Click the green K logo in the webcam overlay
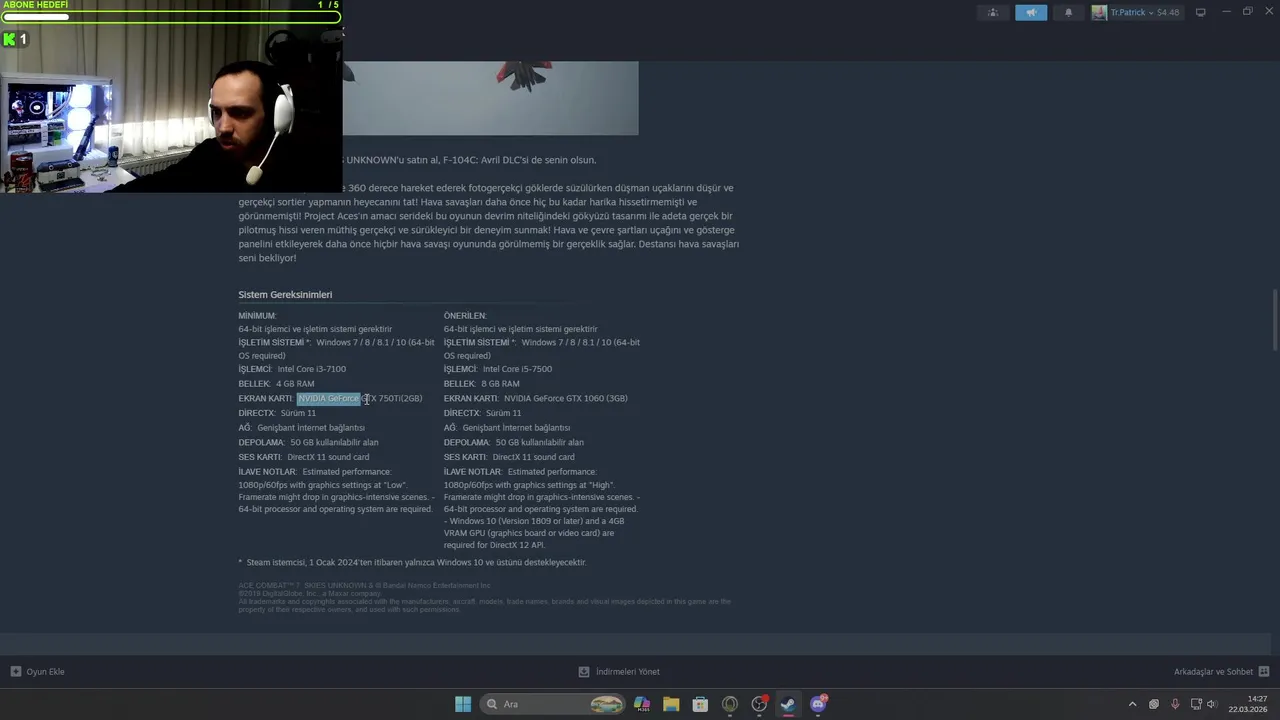Screen dimensions: 1280x720 (10, 39)
